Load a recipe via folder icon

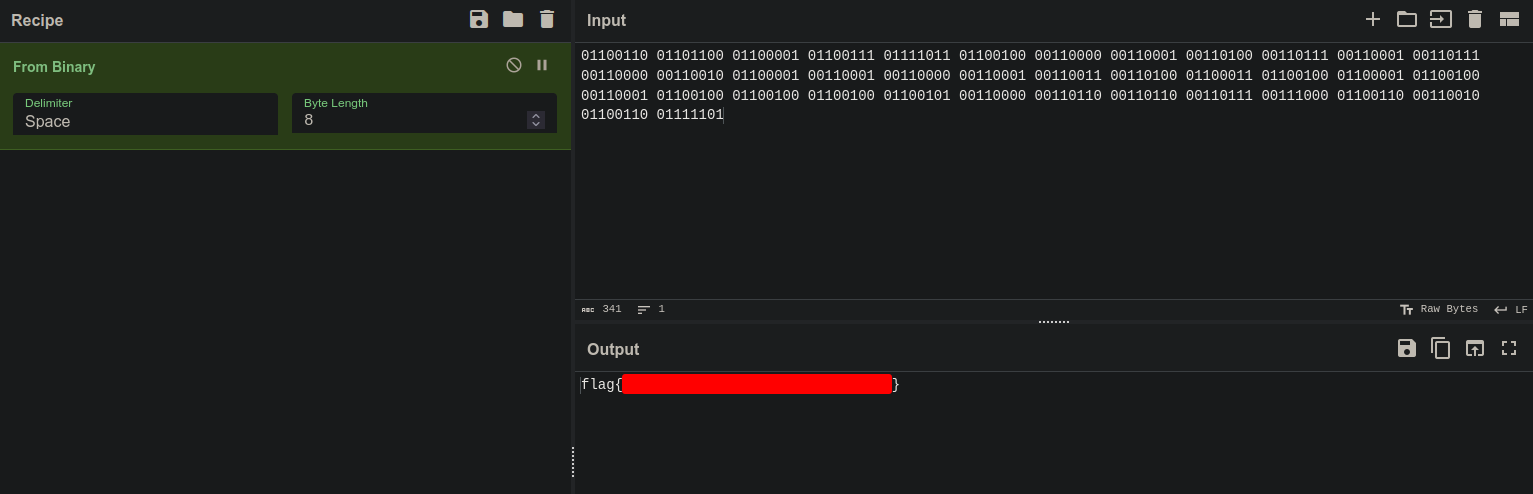pyautogui.click(x=513, y=19)
